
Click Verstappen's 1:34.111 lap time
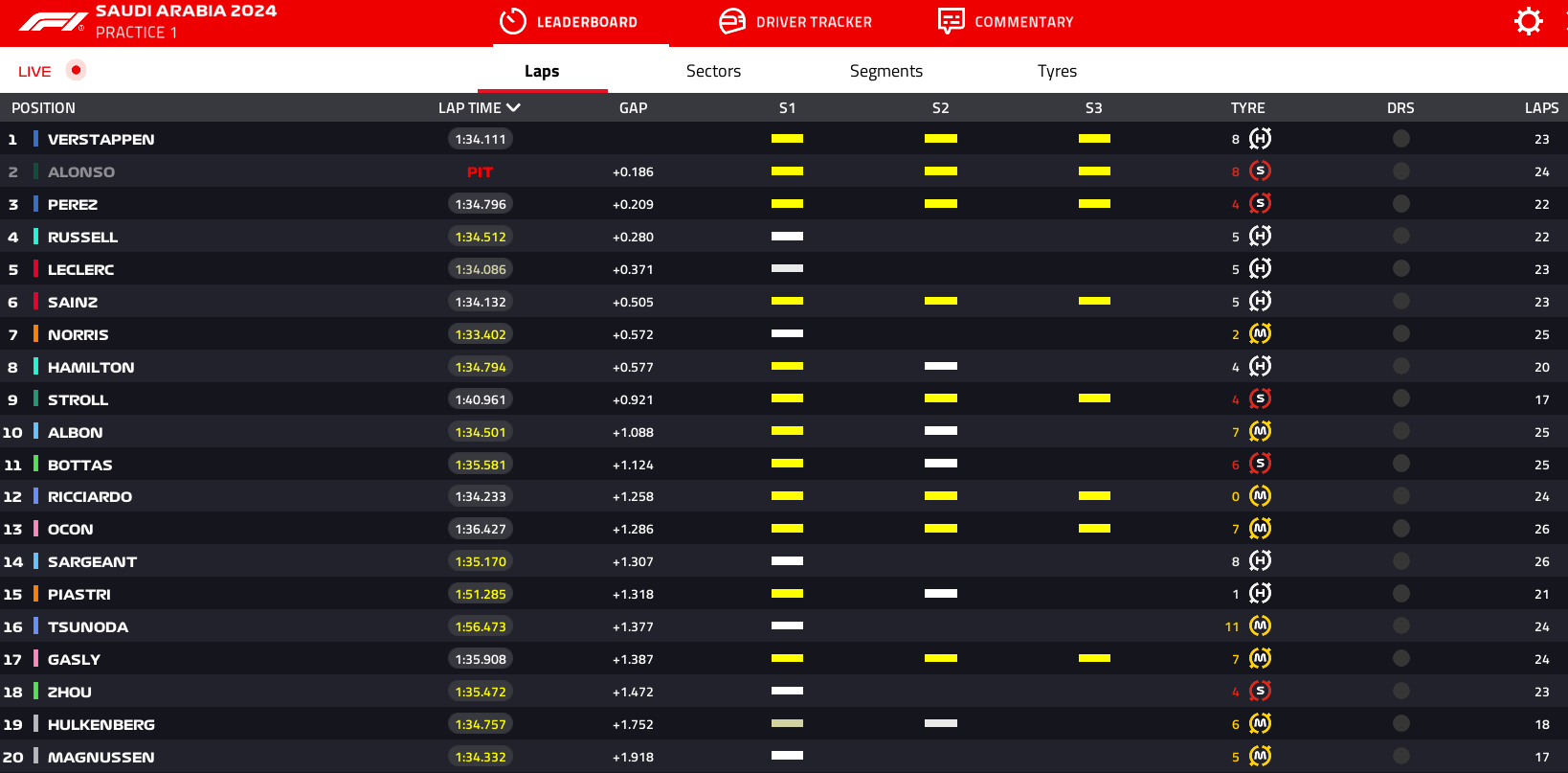481,139
